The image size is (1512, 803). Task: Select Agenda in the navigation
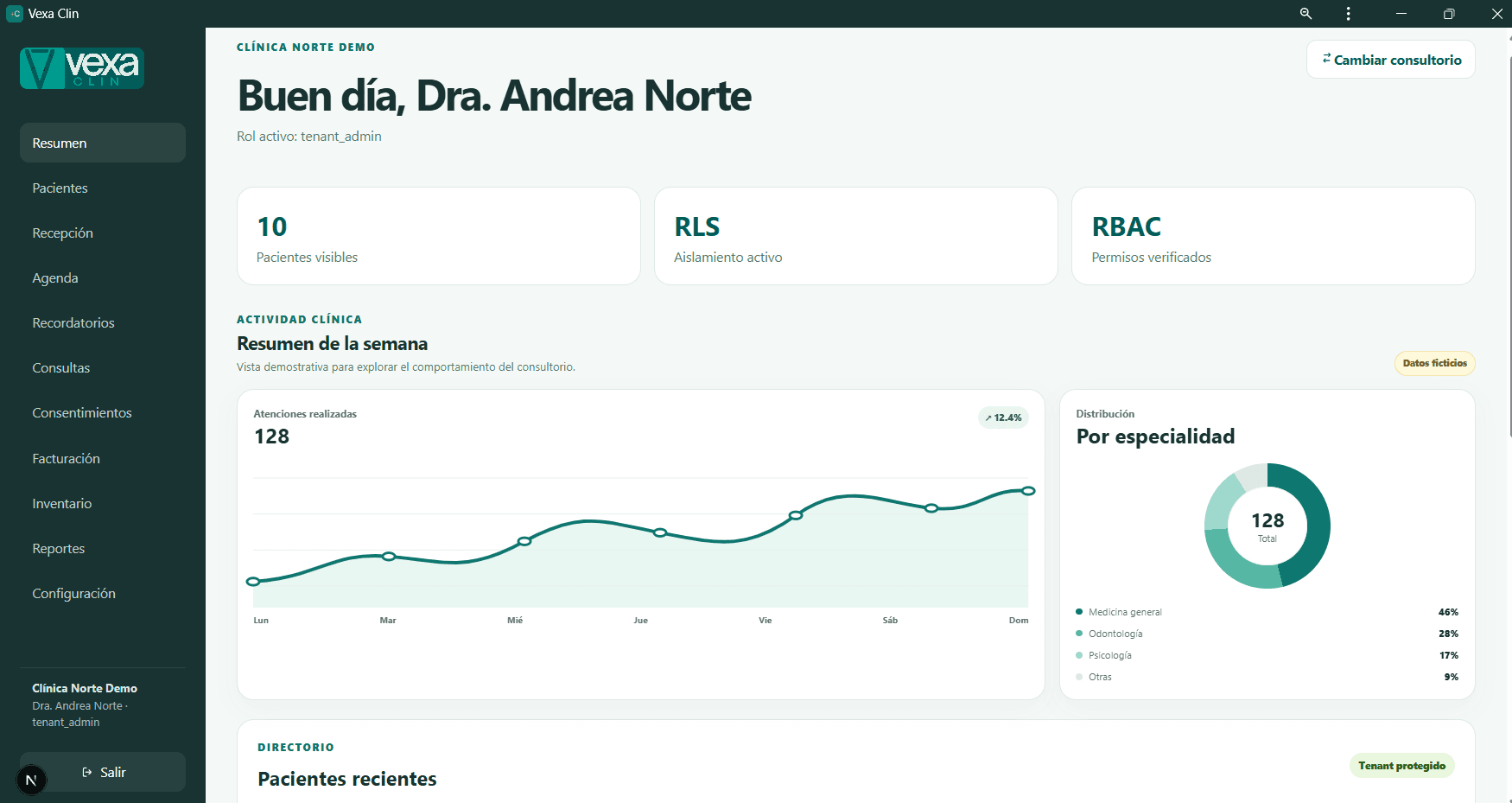pyautogui.click(x=103, y=277)
